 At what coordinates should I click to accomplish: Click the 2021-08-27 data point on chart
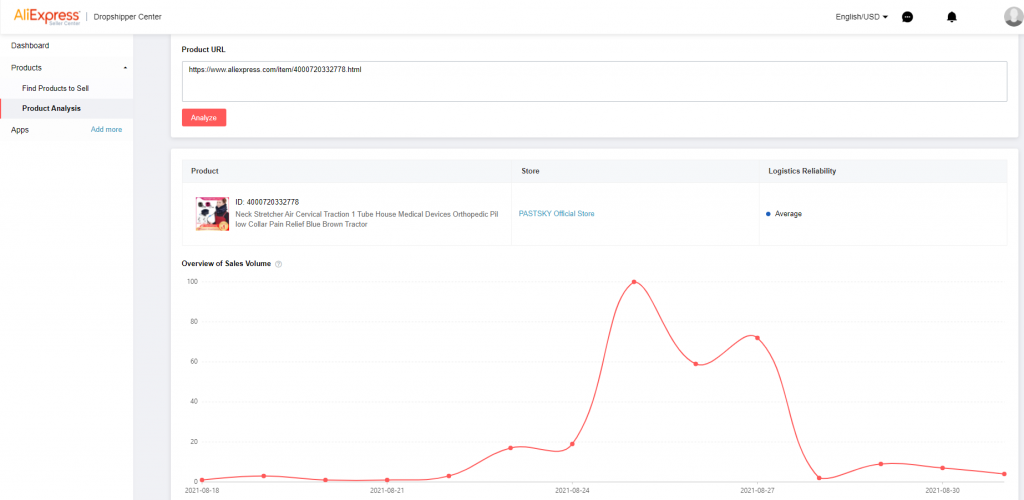[x=757, y=338]
